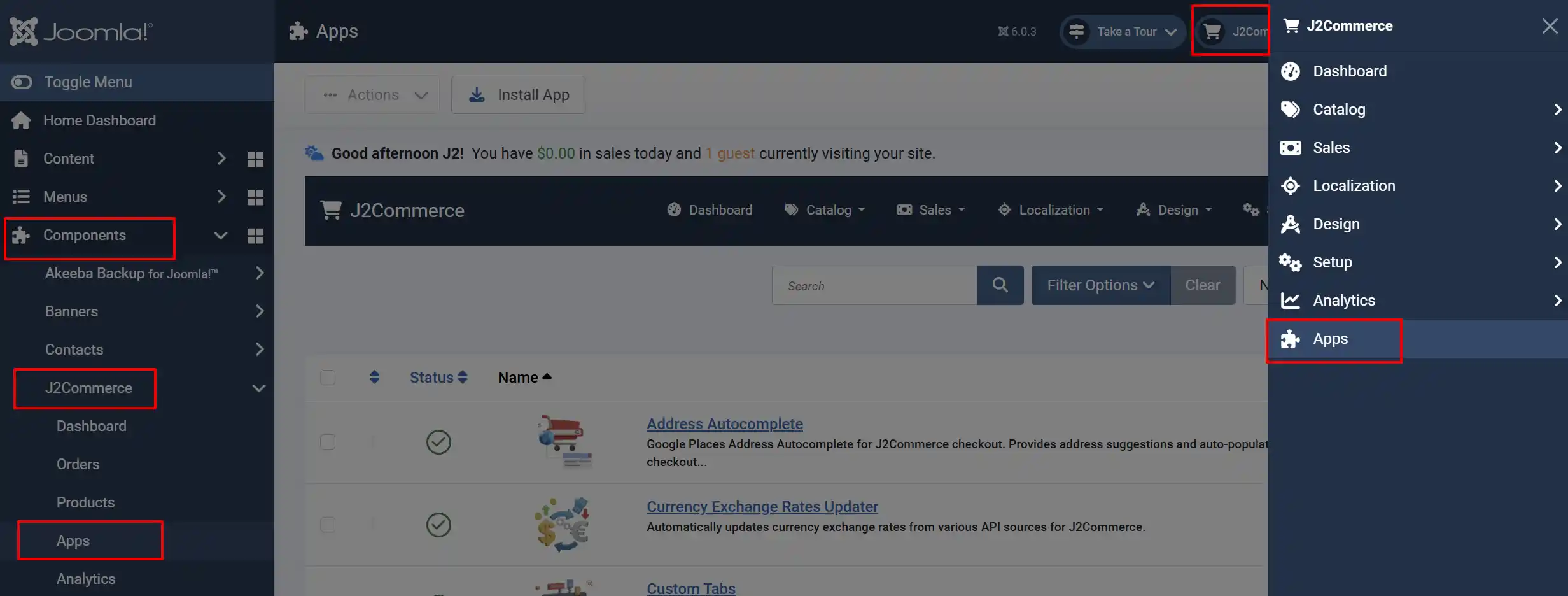Image resolution: width=1568 pixels, height=596 pixels.
Task: Expand the Menus submenu chevron
Action: (x=221, y=197)
